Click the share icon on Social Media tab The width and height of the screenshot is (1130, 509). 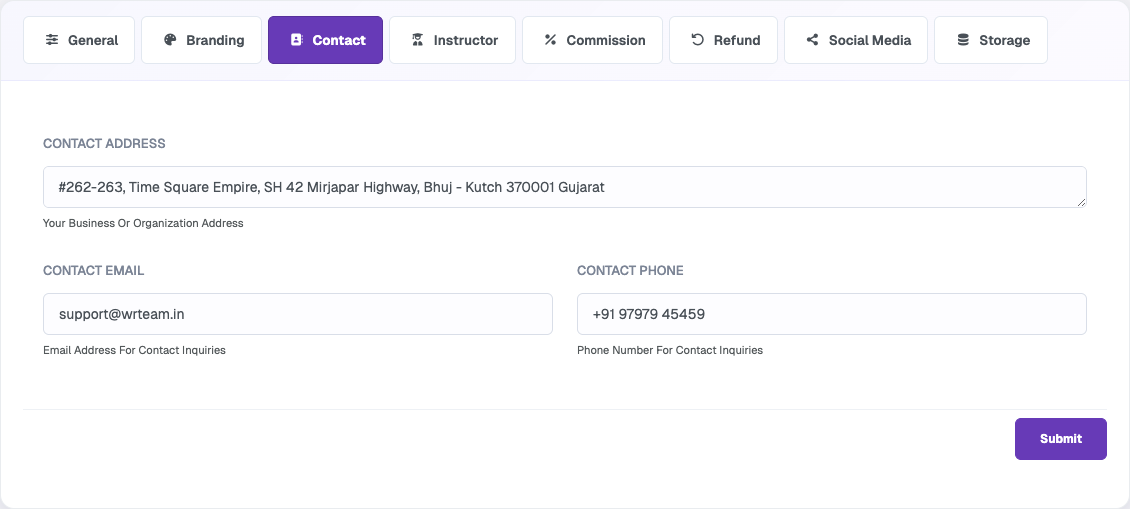812,40
